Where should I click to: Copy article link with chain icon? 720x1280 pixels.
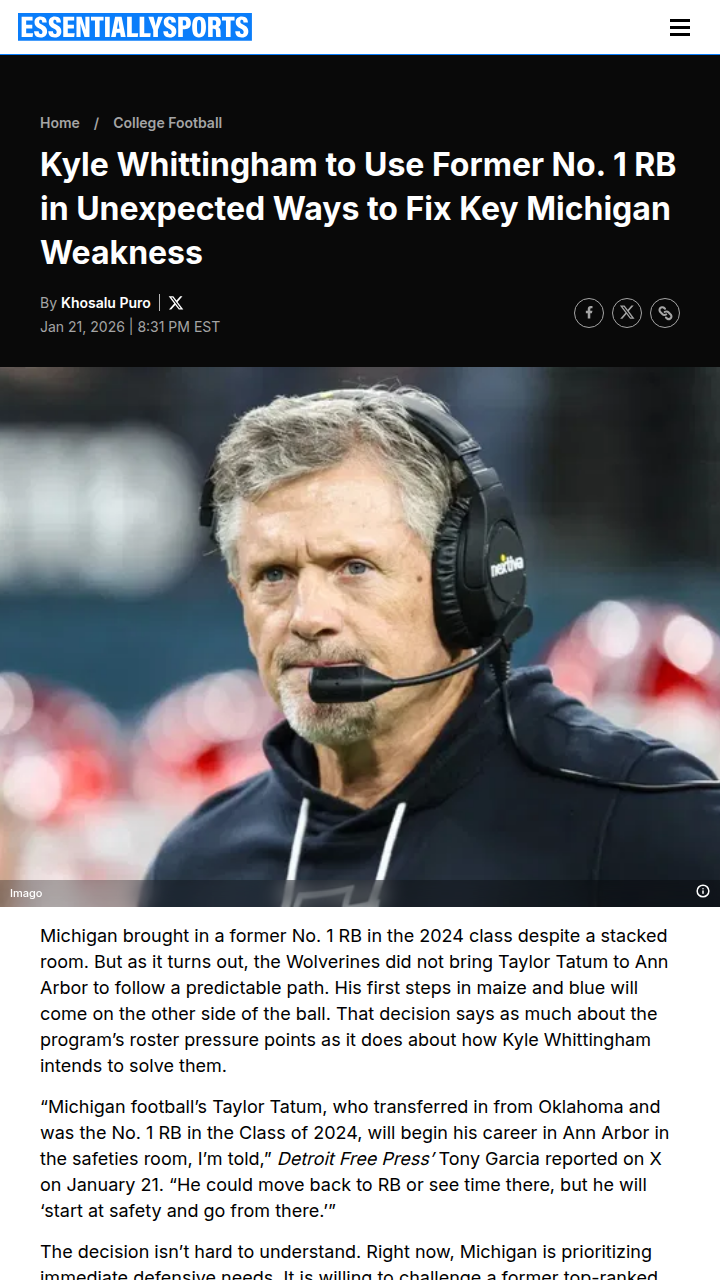click(665, 313)
